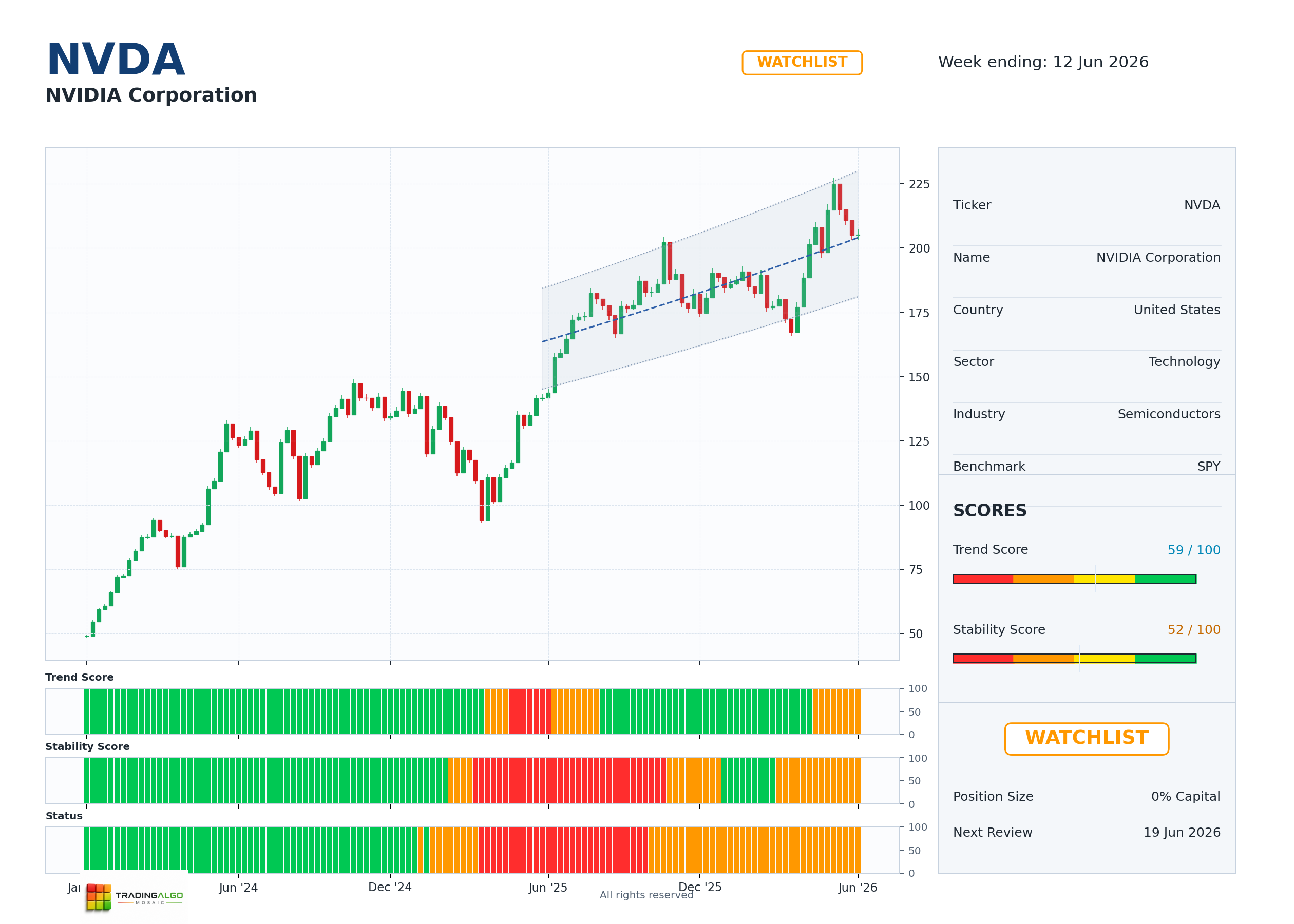
Task: Click the Industry value Semiconductors
Action: 1169,414
